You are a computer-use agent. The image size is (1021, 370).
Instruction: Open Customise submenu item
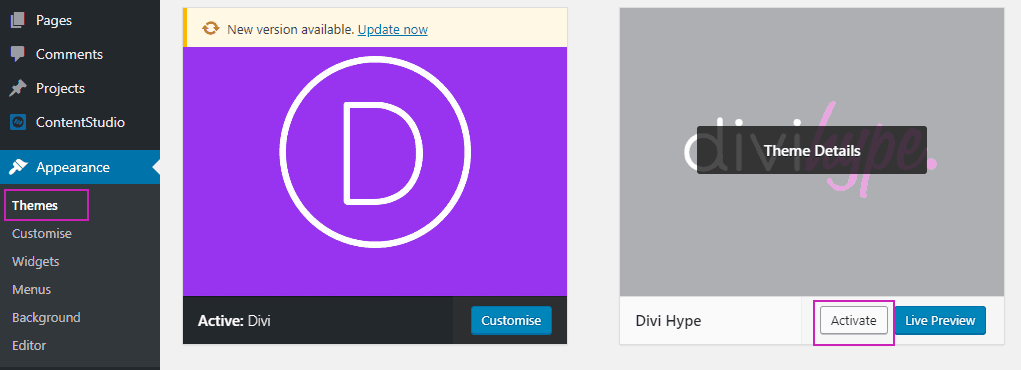pyautogui.click(x=42, y=233)
